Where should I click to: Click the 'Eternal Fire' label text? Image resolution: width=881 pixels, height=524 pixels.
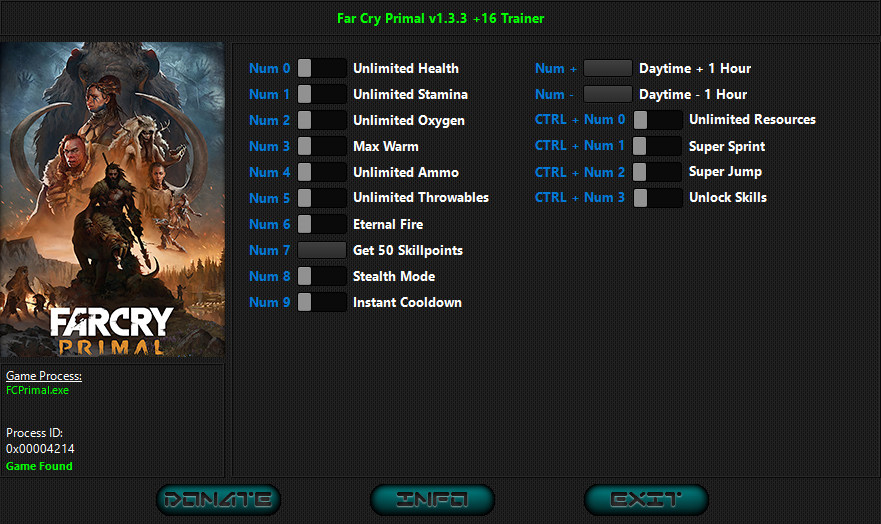388,224
